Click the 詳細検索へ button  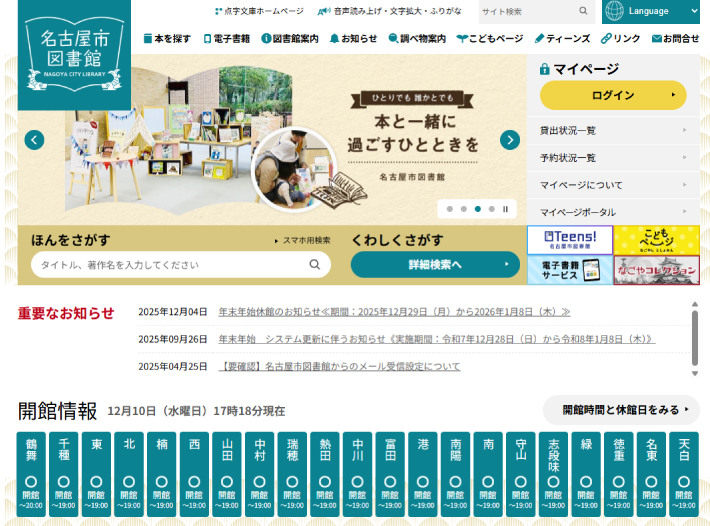435,265
